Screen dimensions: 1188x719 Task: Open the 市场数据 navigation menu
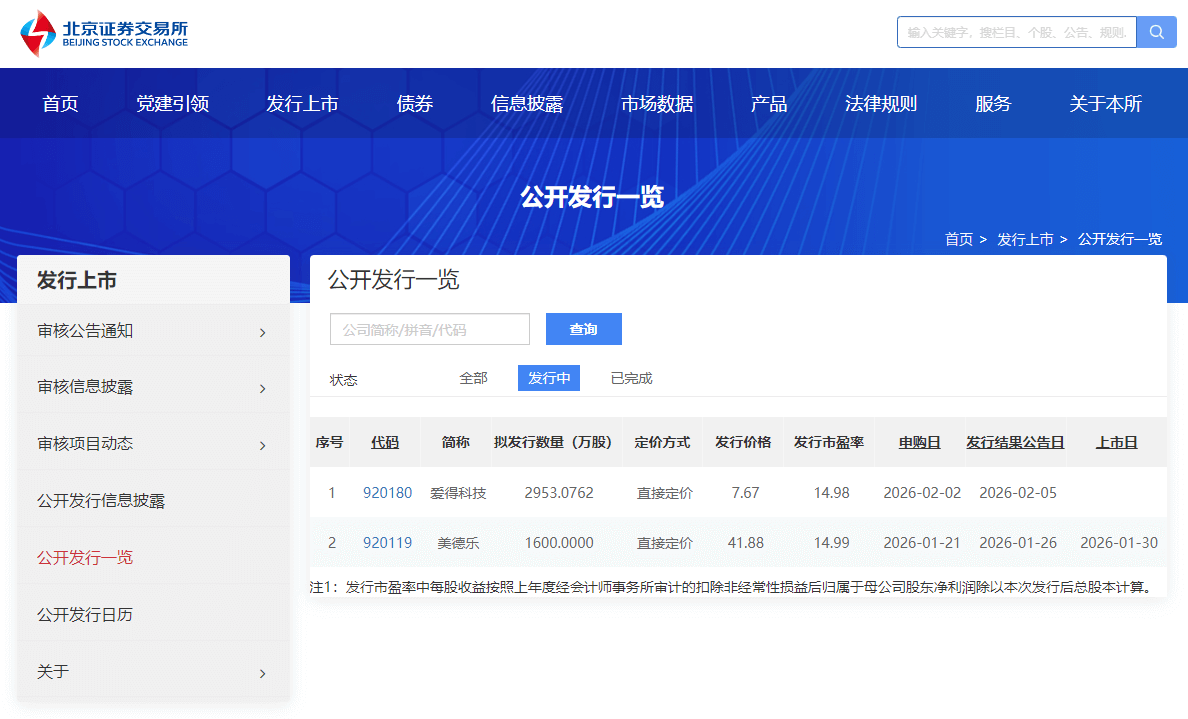coord(657,104)
